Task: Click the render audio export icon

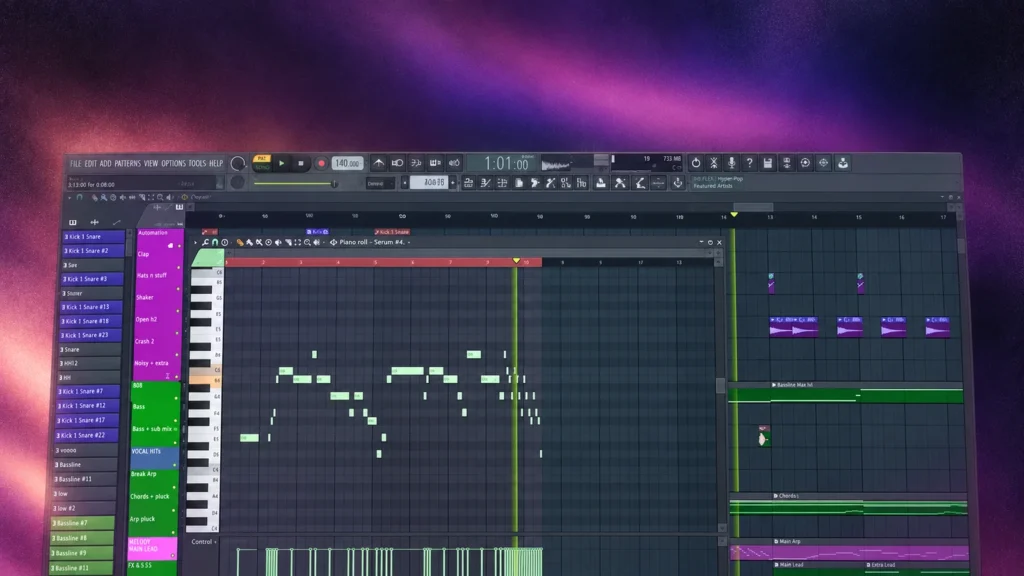Action: pyautogui.click(x=787, y=163)
